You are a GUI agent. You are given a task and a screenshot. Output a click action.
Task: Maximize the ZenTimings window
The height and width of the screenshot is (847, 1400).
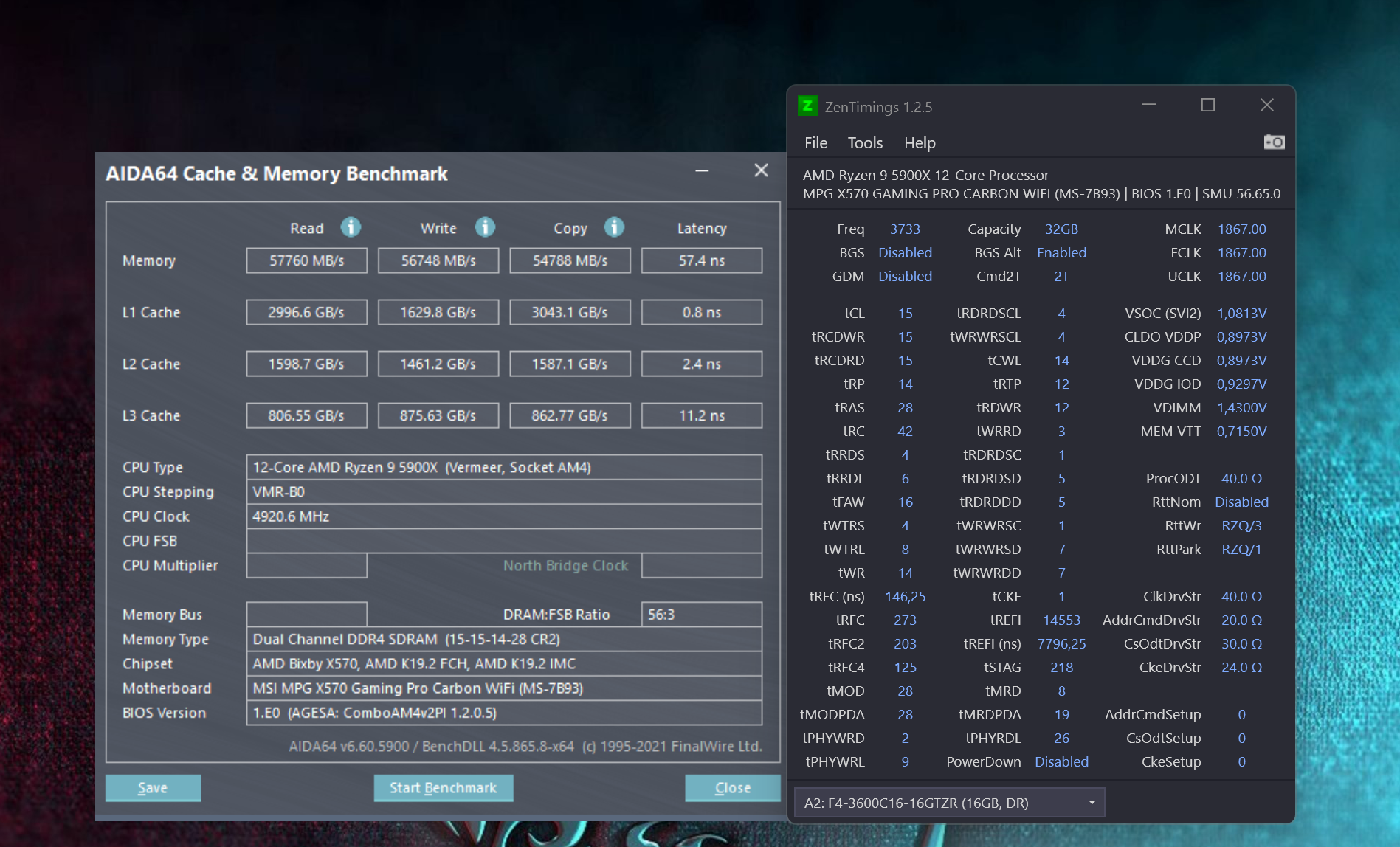click(x=1208, y=105)
